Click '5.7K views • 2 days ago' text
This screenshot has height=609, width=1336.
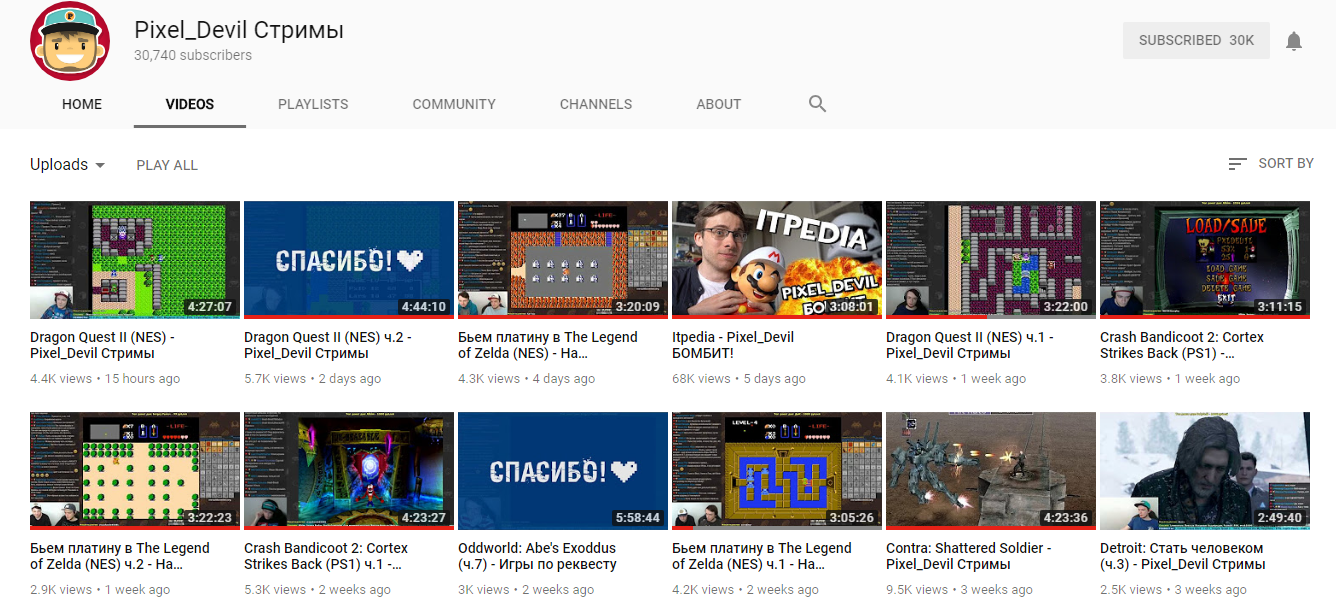[x=313, y=379]
